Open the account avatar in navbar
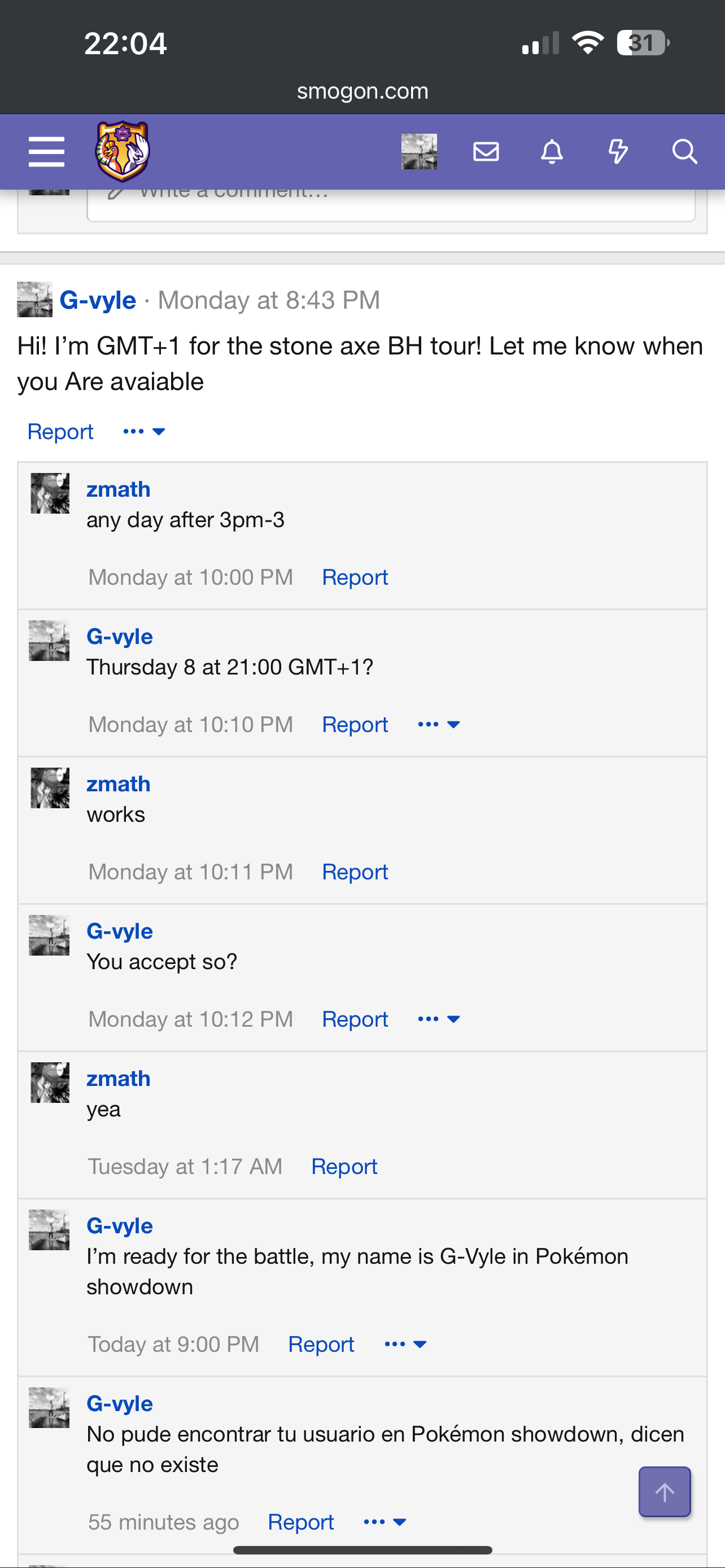 tap(419, 152)
